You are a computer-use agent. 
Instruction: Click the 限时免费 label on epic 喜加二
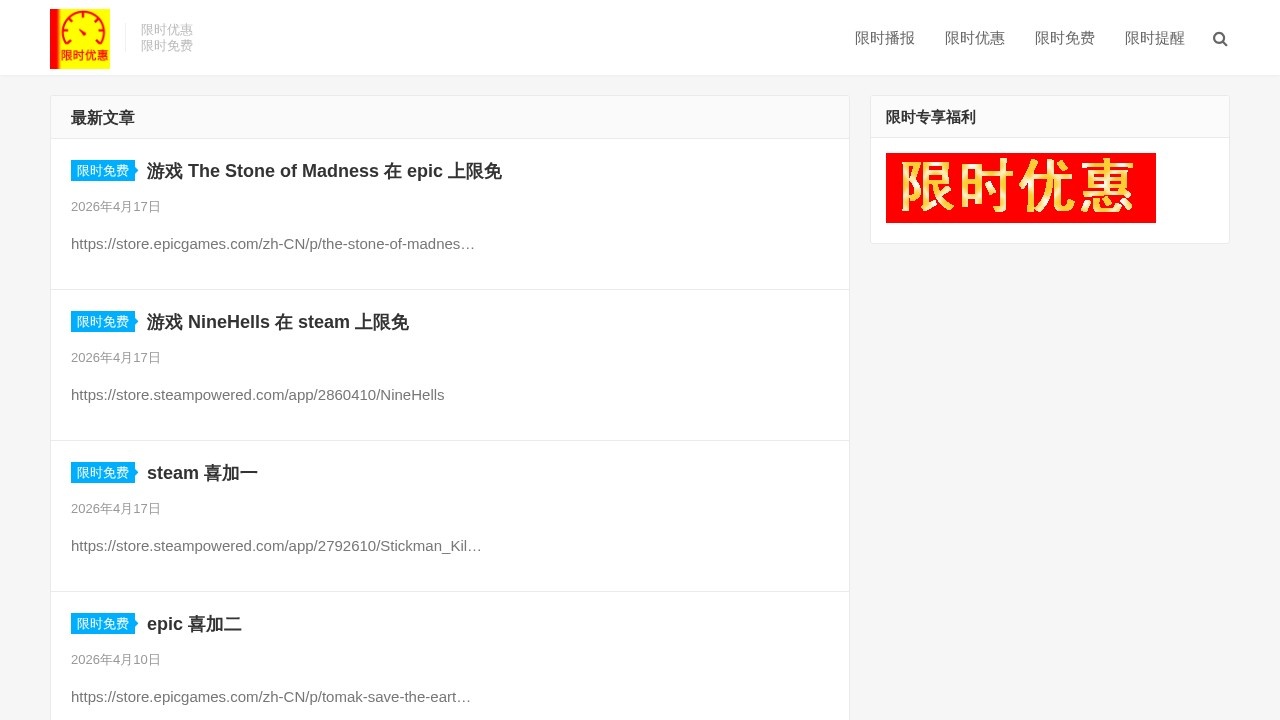click(103, 623)
